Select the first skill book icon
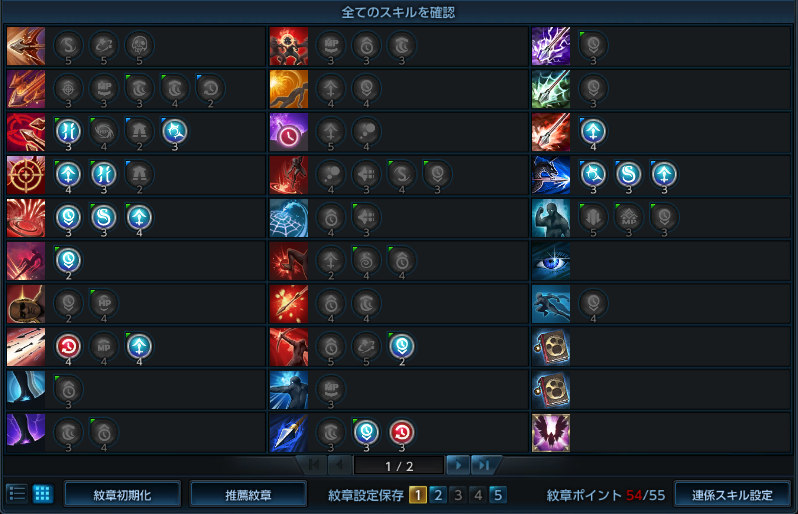The height and width of the screenshot is (514, 798). [551, 347]
